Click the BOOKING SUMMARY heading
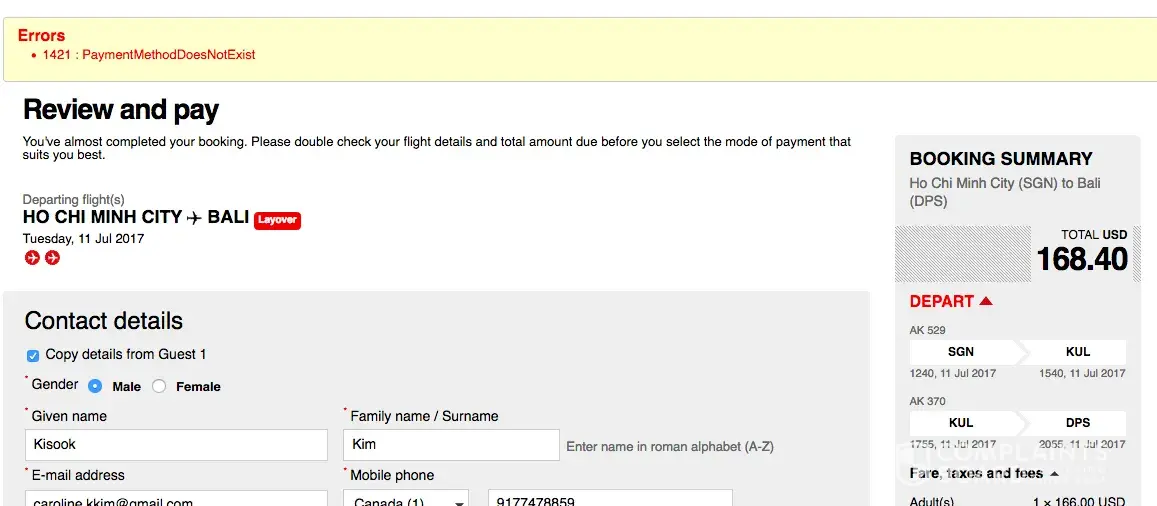 [x=1001, y=159]
